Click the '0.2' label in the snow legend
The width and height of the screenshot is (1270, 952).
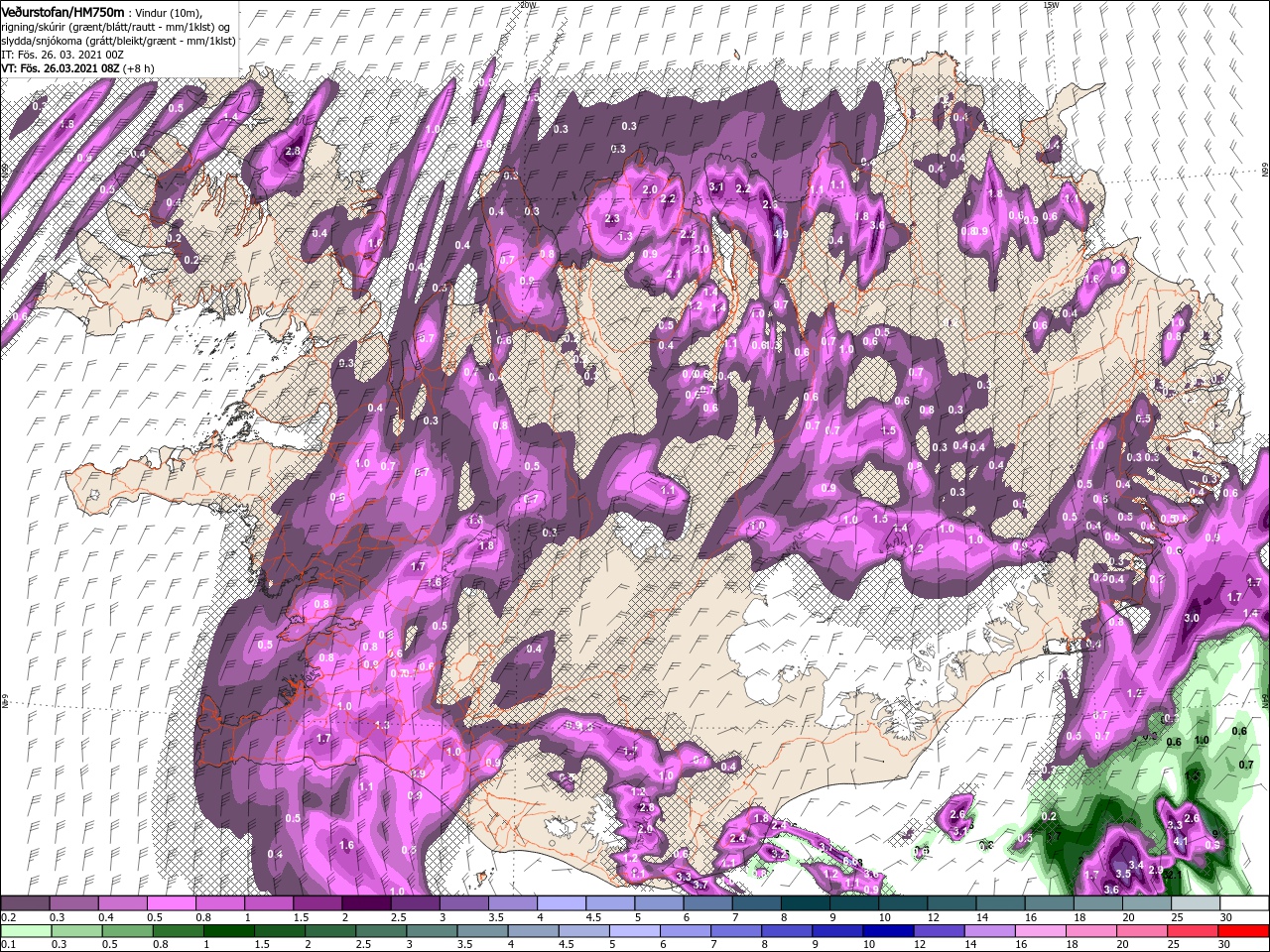(8, 917)
